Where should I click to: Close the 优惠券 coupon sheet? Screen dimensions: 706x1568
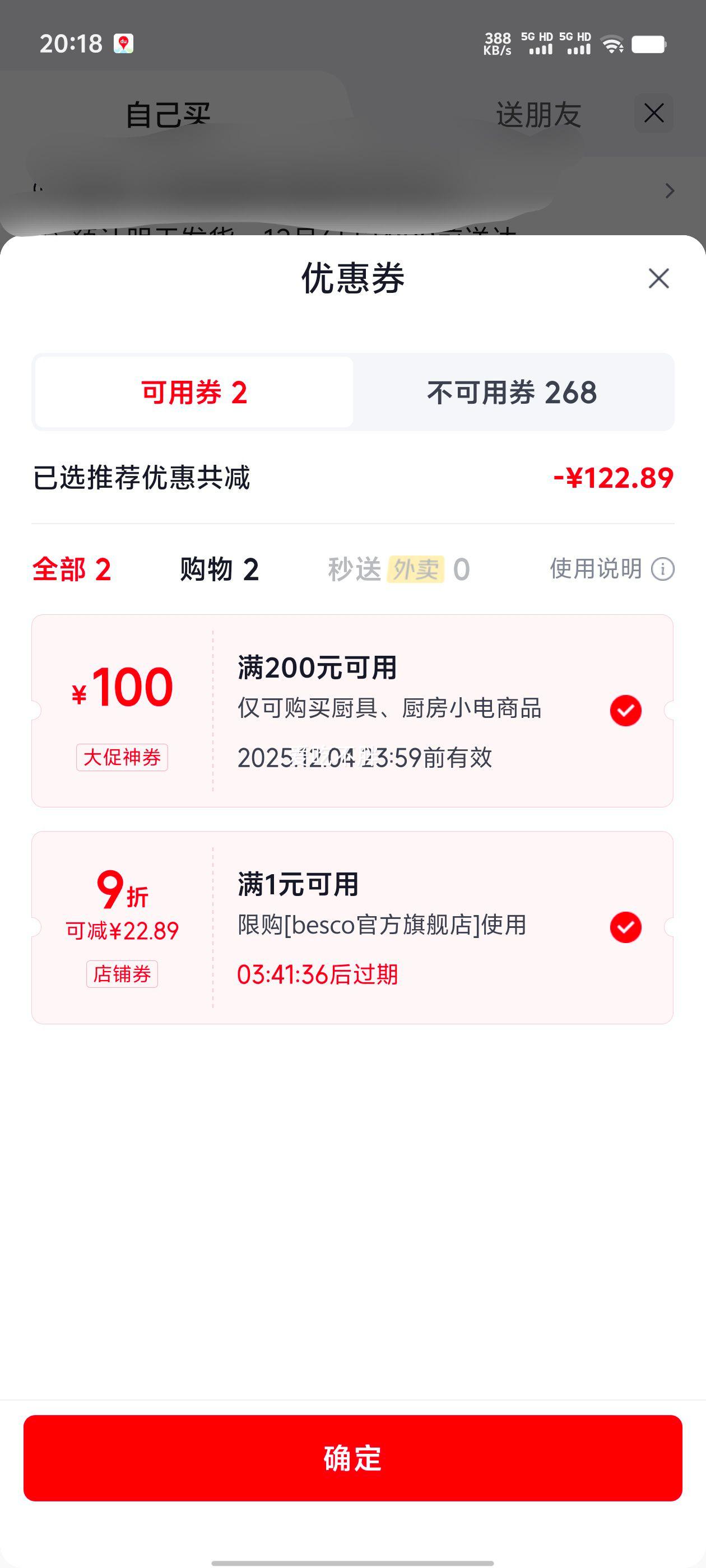point(658,279)
